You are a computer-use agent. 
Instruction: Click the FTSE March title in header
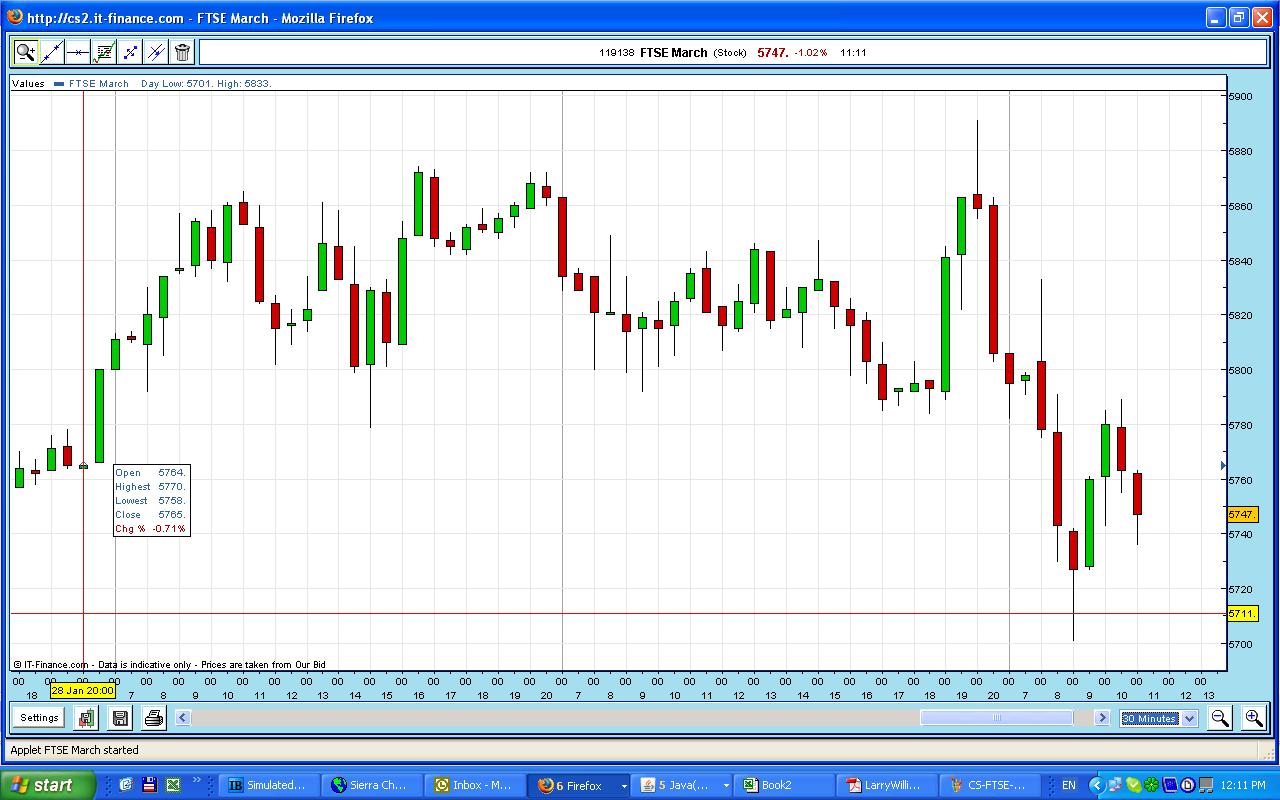[x=673, y=52]
